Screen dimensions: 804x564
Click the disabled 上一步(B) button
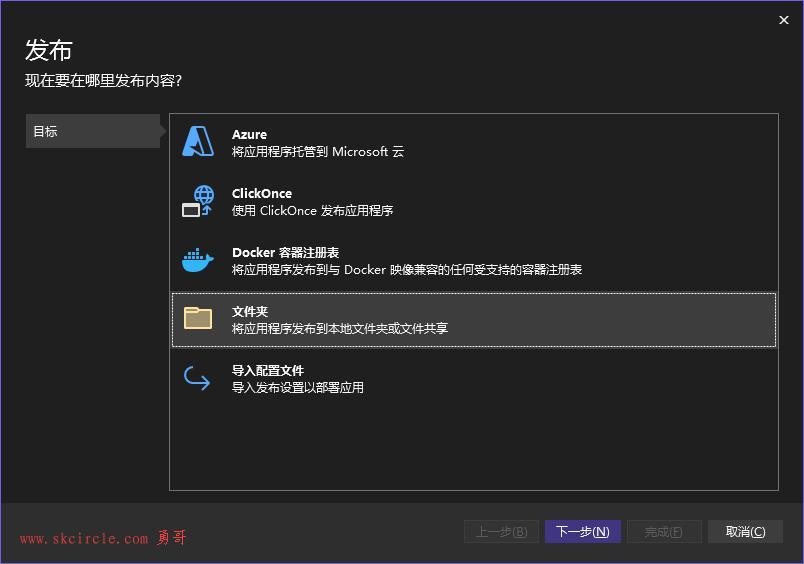click(x=501, y=532)
